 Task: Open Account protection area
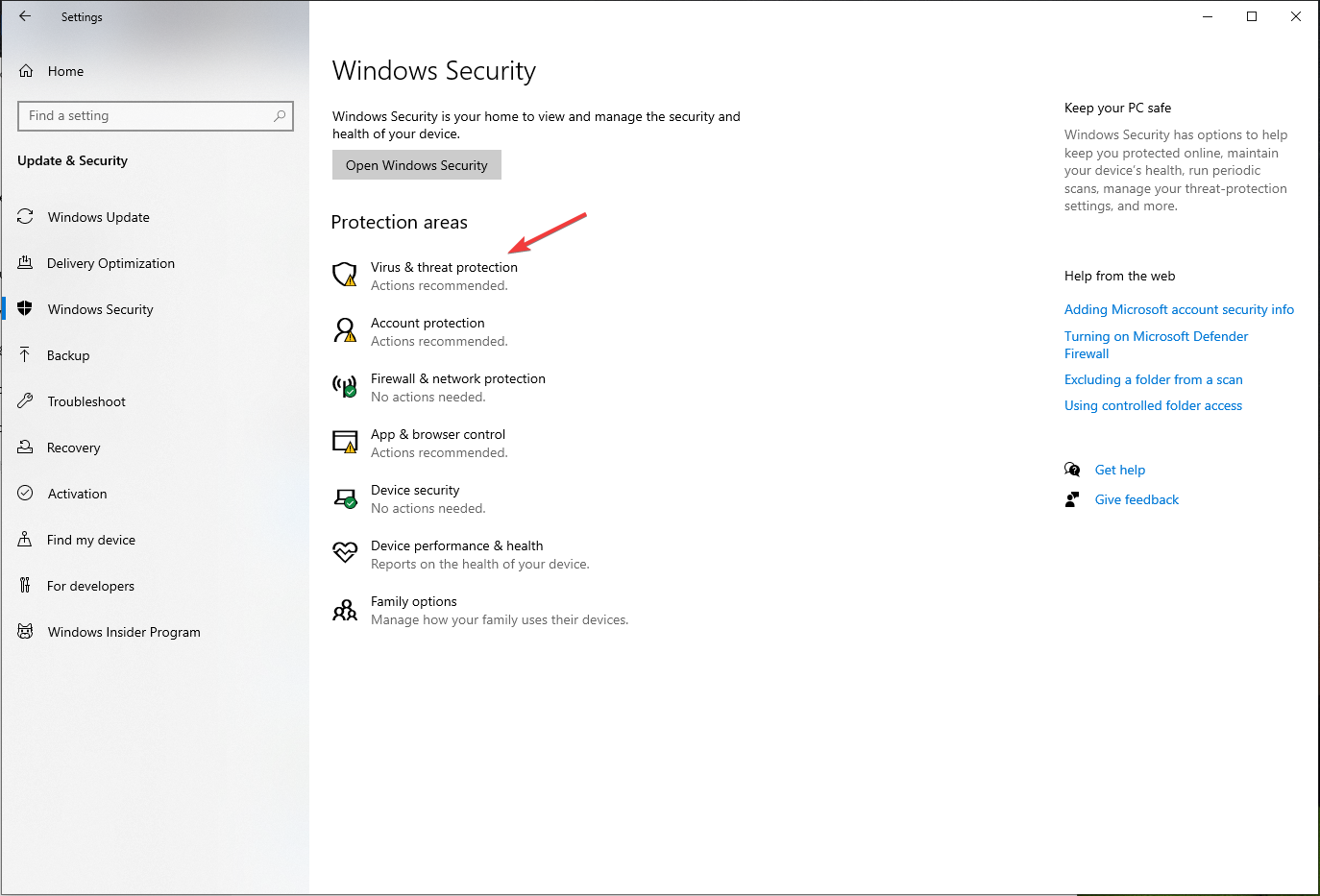click(428, 323)
